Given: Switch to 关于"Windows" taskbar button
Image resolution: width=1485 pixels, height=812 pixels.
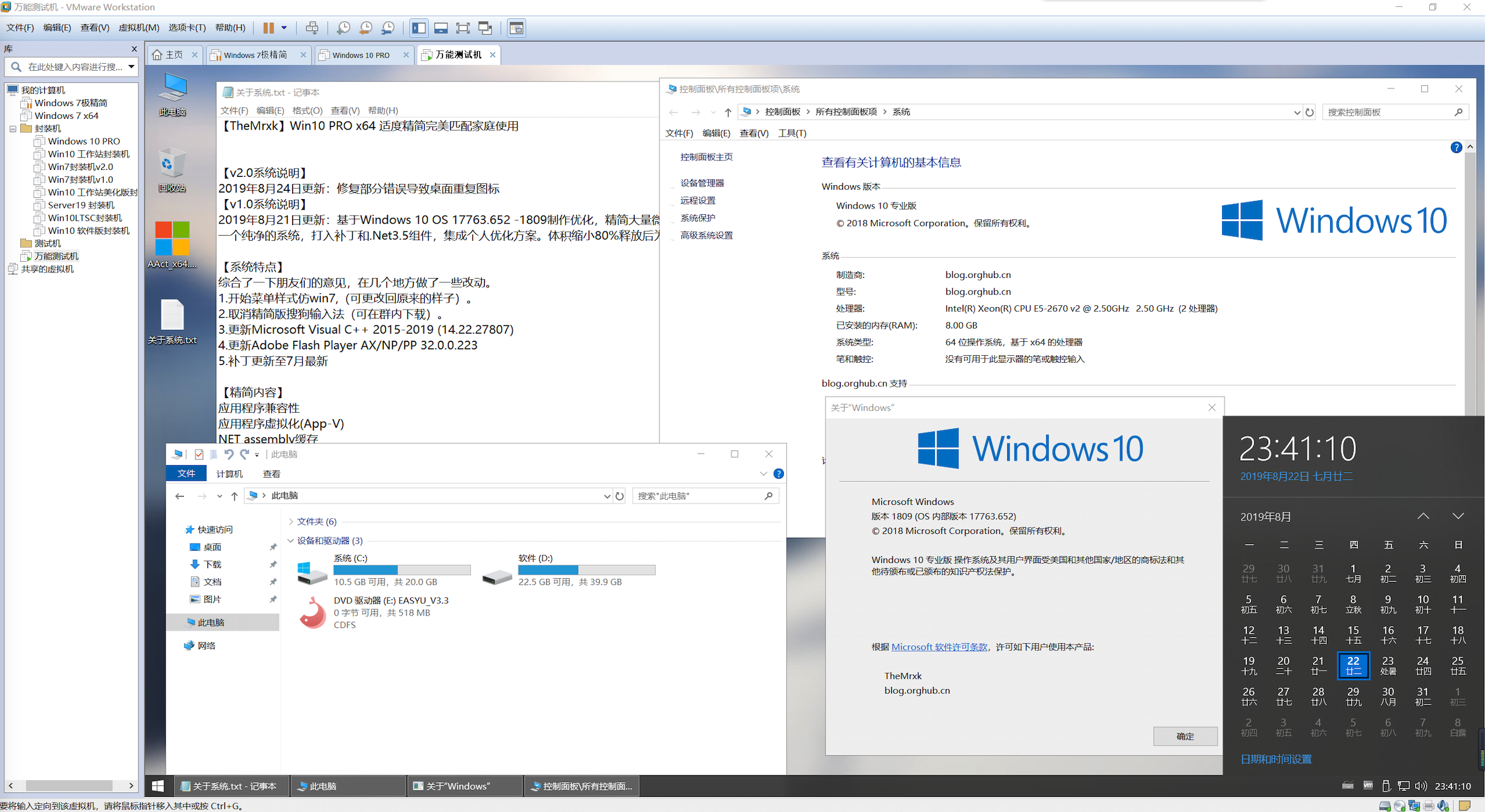Looking at the screenshot, I should pyautogui.click(x=464, y=786).
